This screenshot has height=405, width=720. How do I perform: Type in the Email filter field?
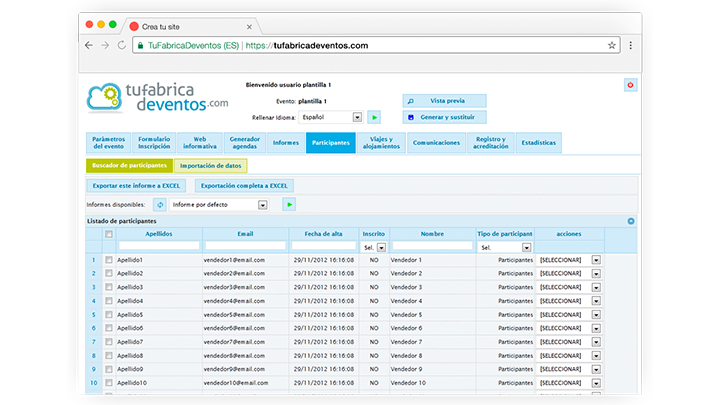pos(245,246)
